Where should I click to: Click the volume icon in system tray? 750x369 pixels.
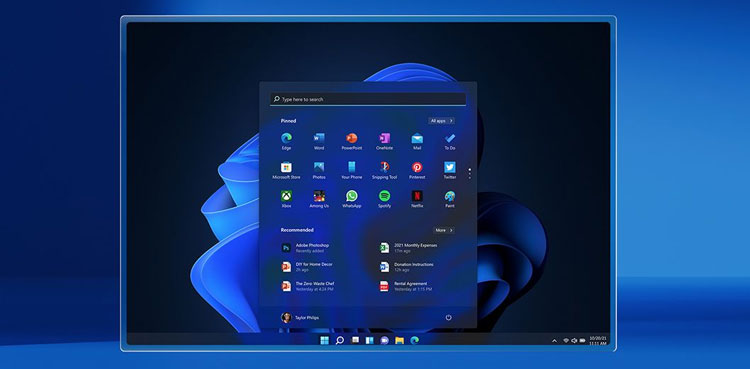[x=574, y=341]
